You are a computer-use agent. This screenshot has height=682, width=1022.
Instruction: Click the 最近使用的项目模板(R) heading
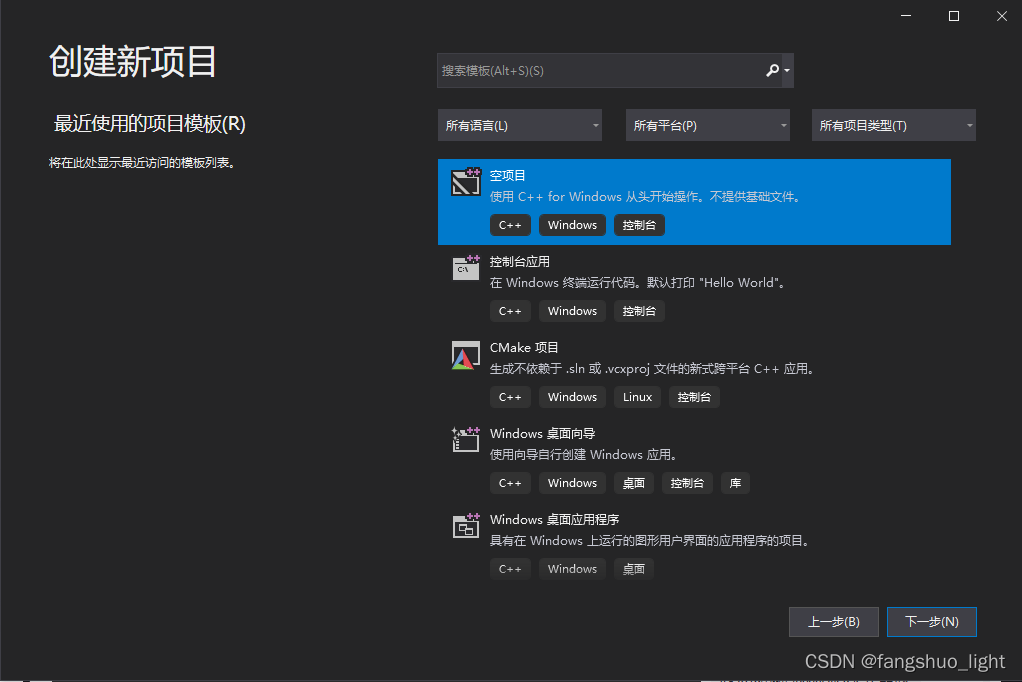(149, 124)
